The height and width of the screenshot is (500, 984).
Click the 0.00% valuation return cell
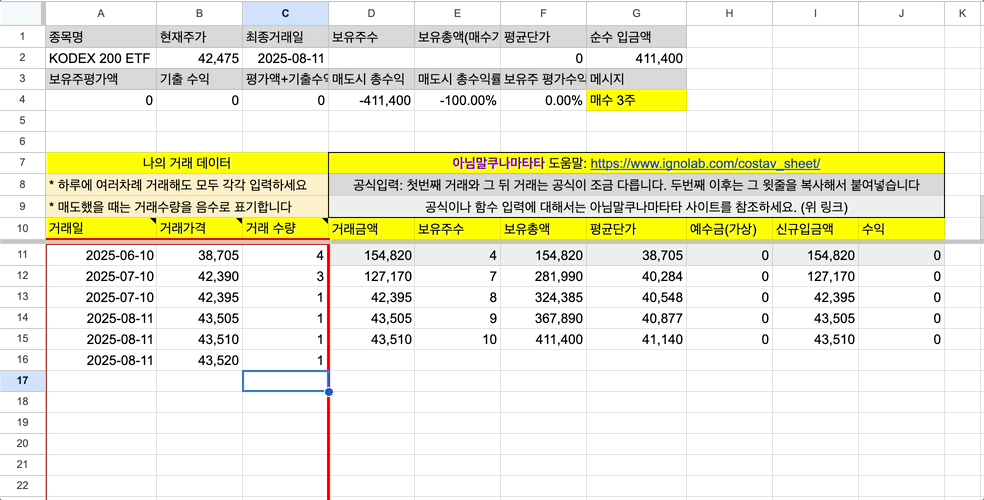coord(543,100)
